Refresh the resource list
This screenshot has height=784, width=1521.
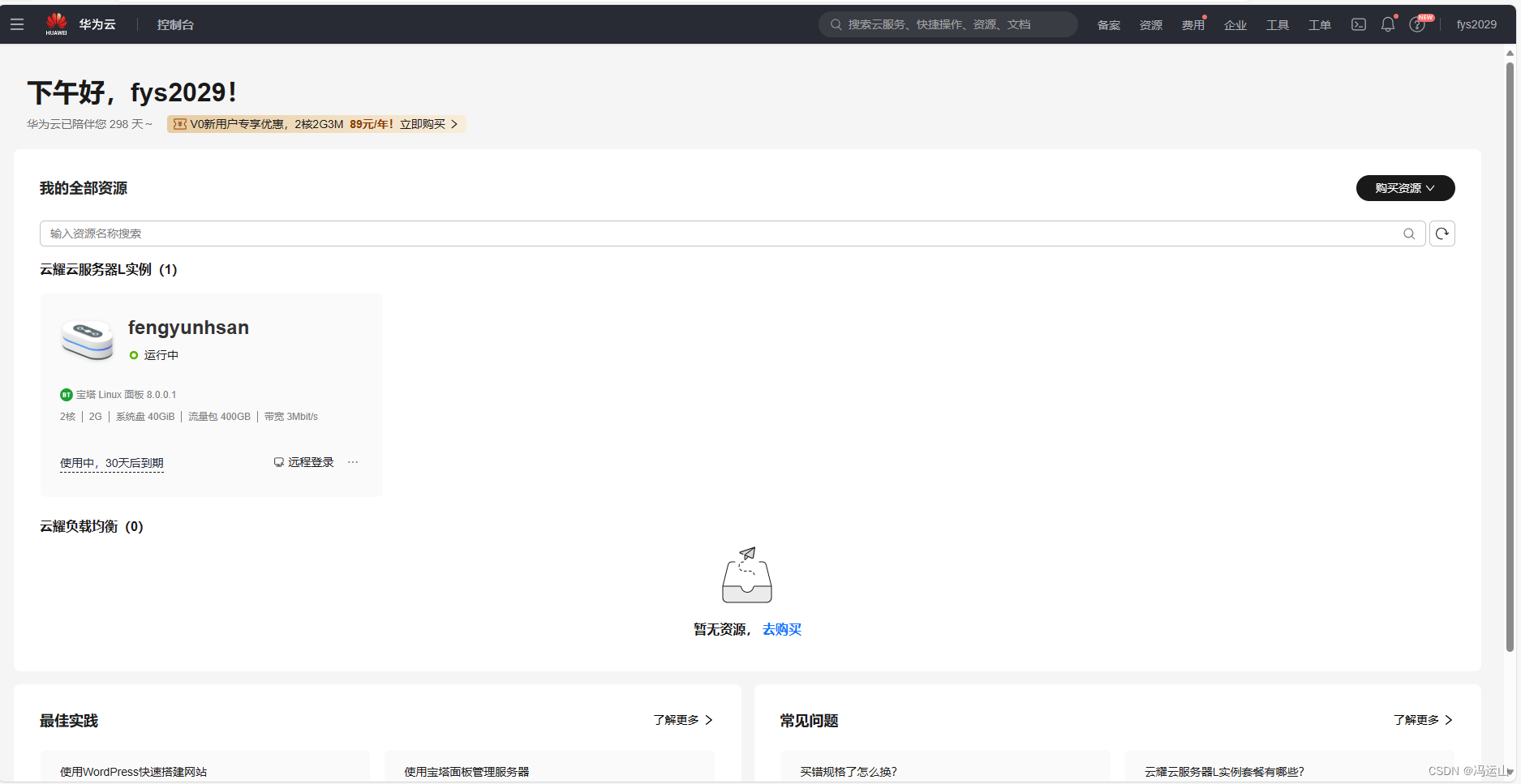point(1442,233)
